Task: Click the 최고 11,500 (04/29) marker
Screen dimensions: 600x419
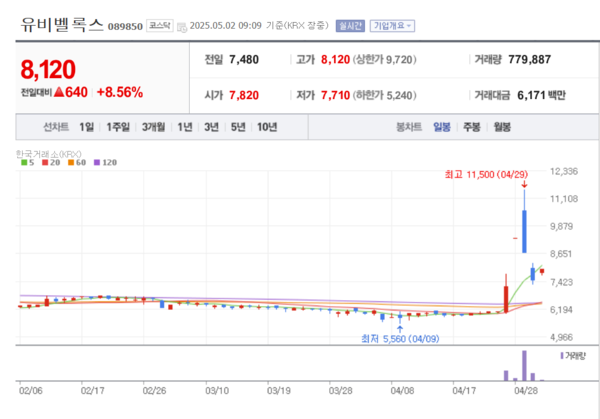Action: point(486,175)
